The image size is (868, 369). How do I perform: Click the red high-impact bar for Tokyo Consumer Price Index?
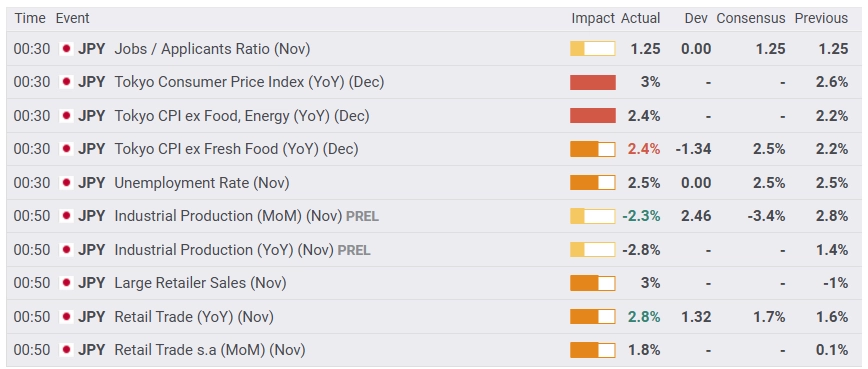(592, 82)
